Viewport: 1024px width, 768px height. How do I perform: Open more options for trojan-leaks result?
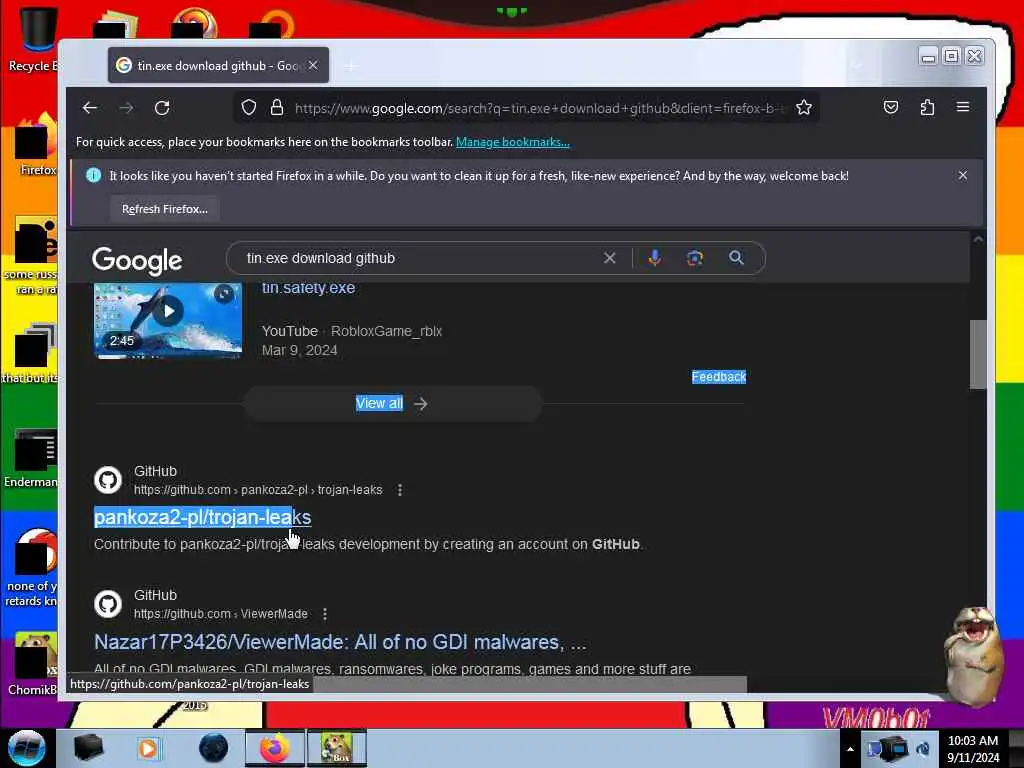400,490
